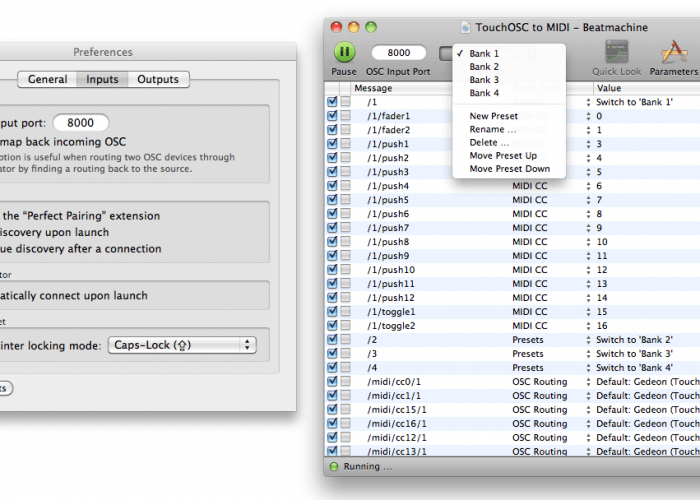Screen dimensions: 700x500
Task: Select the /midi/cc15/1 message row
Action: tap(397, 409)
